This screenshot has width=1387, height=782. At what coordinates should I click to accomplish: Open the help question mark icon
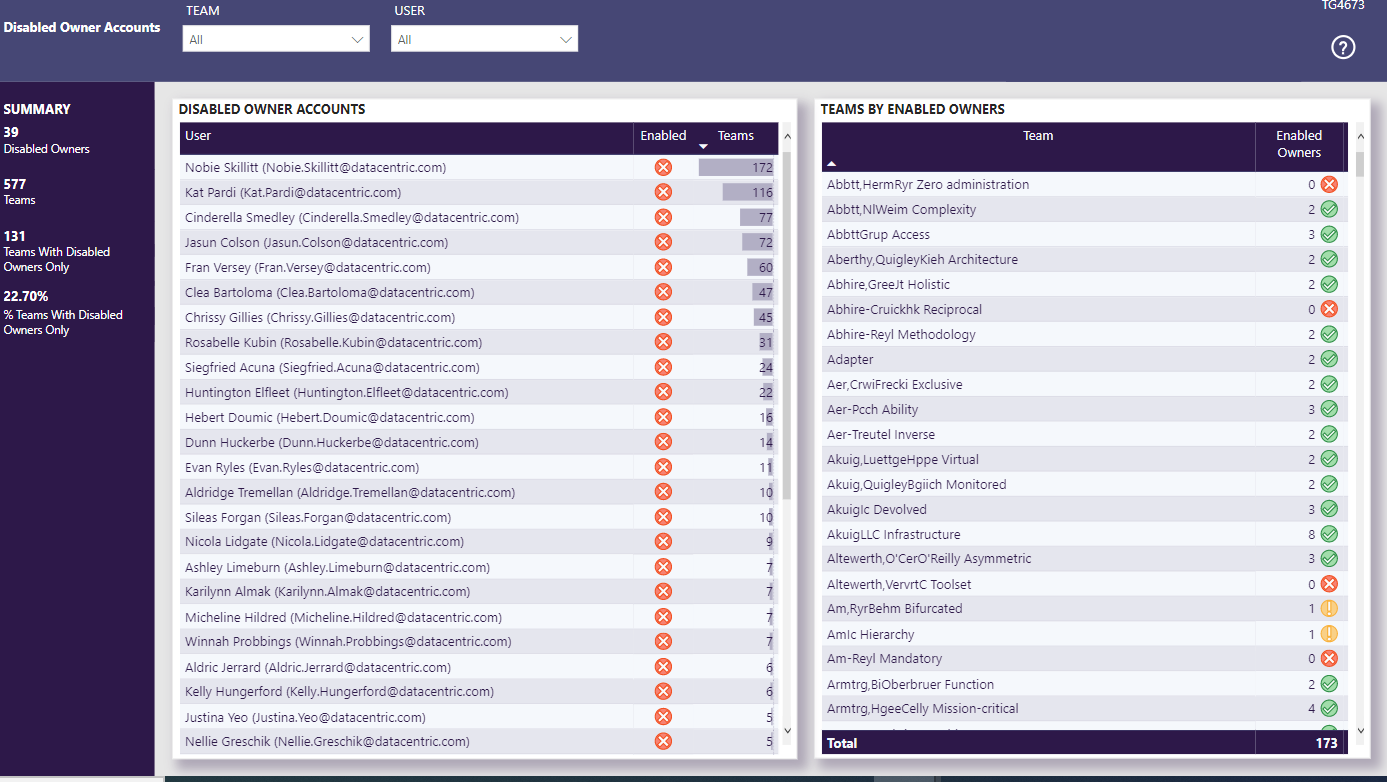point(1343,47)
